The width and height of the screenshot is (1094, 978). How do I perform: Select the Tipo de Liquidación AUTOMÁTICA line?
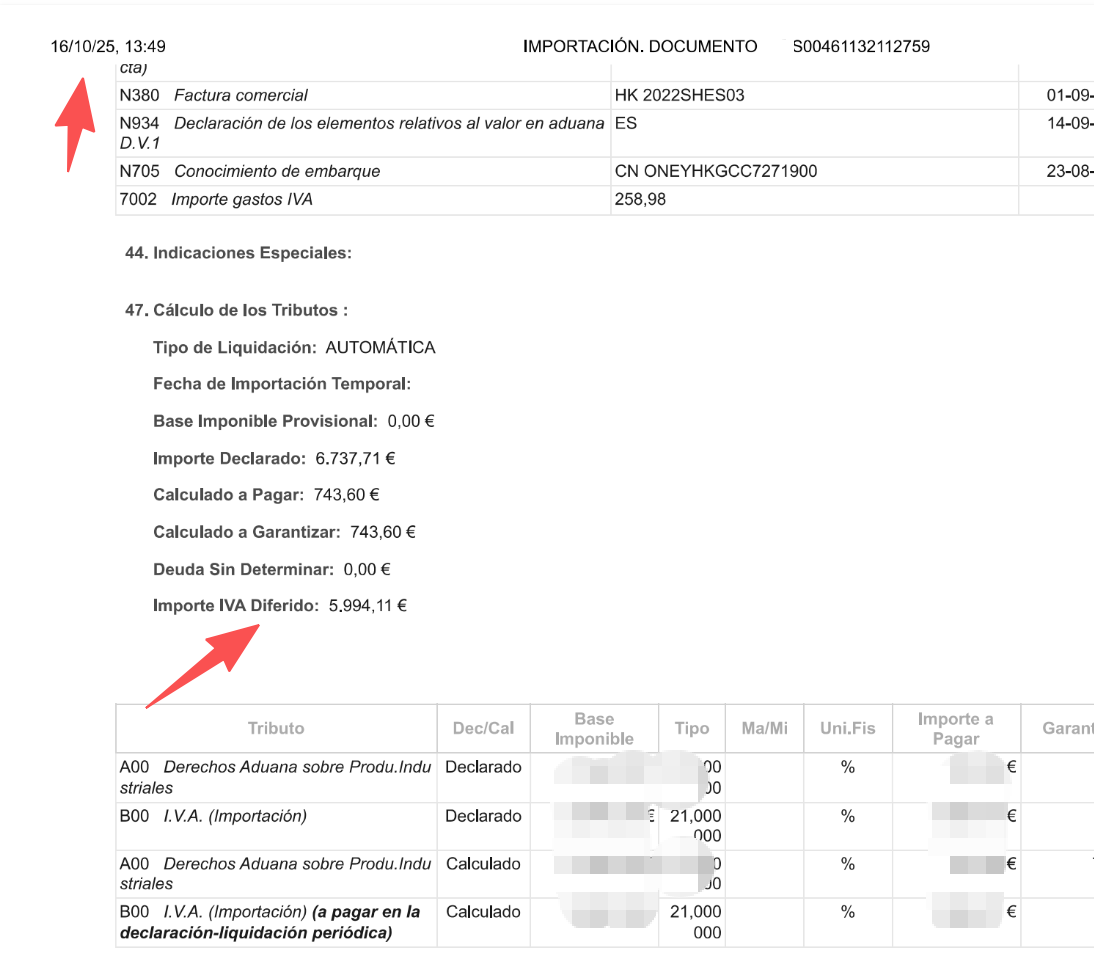tap(294, 348)
